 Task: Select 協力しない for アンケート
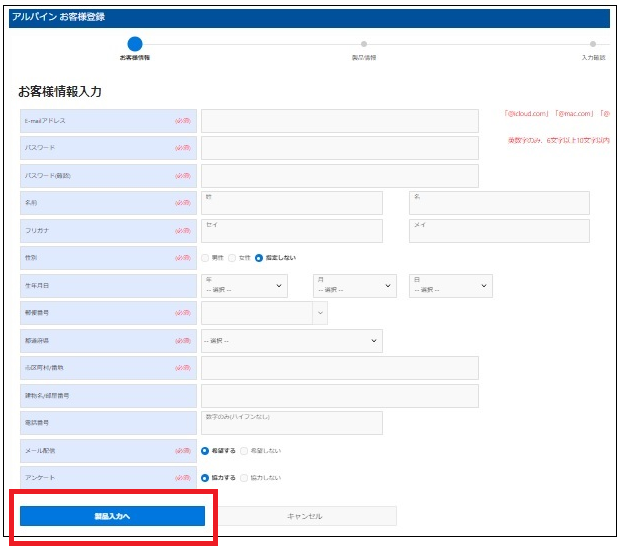(x=243, y=478)
